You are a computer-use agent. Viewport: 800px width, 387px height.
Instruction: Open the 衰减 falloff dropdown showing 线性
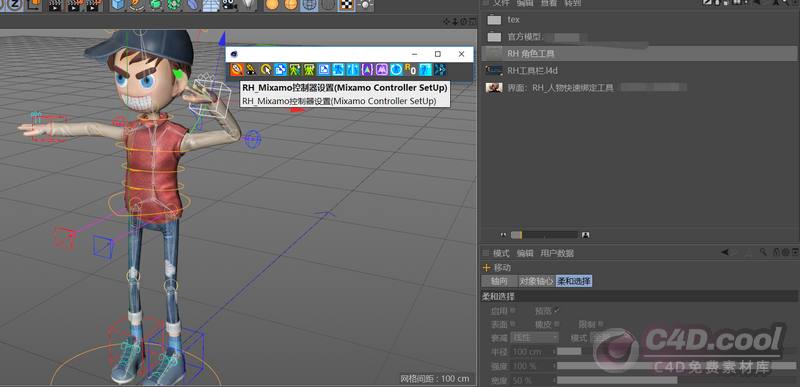pyautogui.click(x=535, y=338)
